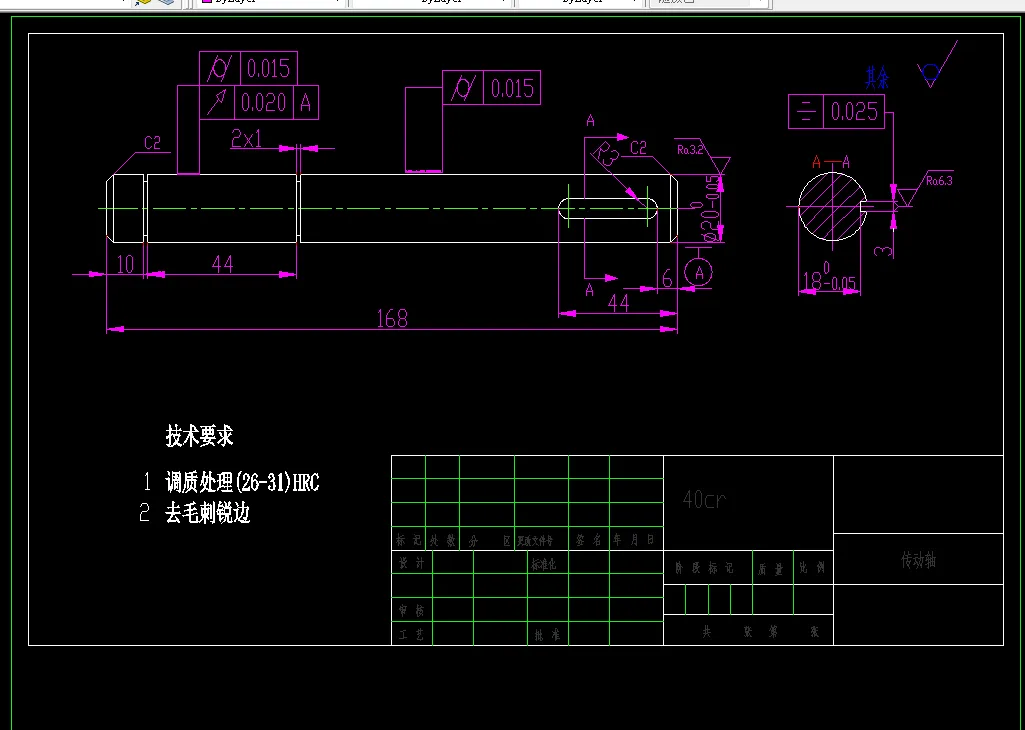Select the 传动轴 part name in title block

918,559
